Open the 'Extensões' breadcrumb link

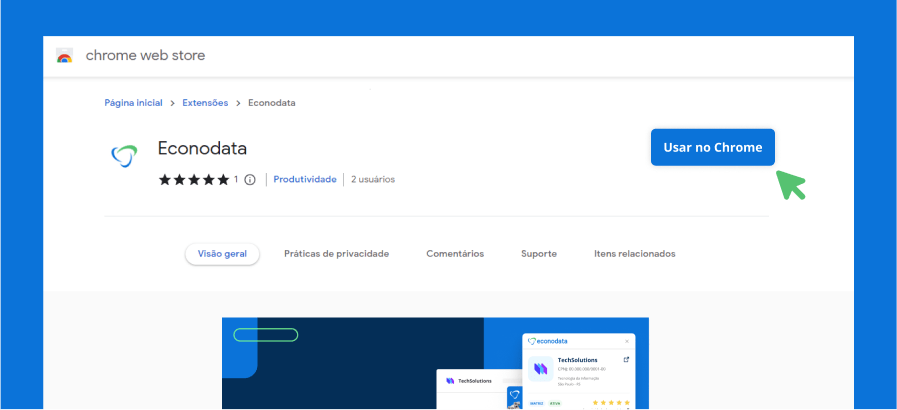(x=205, y=103)
